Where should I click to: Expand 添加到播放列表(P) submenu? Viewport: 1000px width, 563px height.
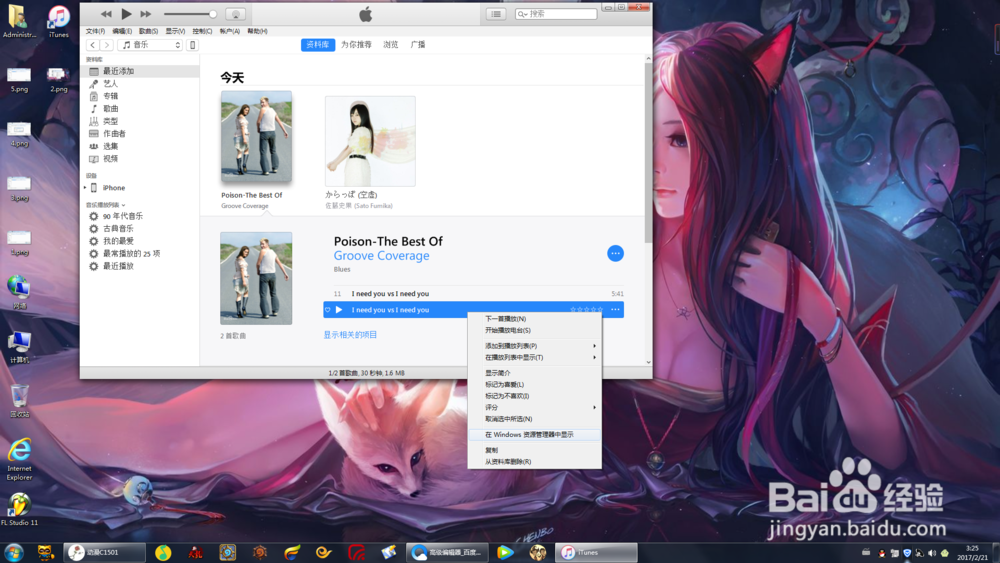coord(534,346)
